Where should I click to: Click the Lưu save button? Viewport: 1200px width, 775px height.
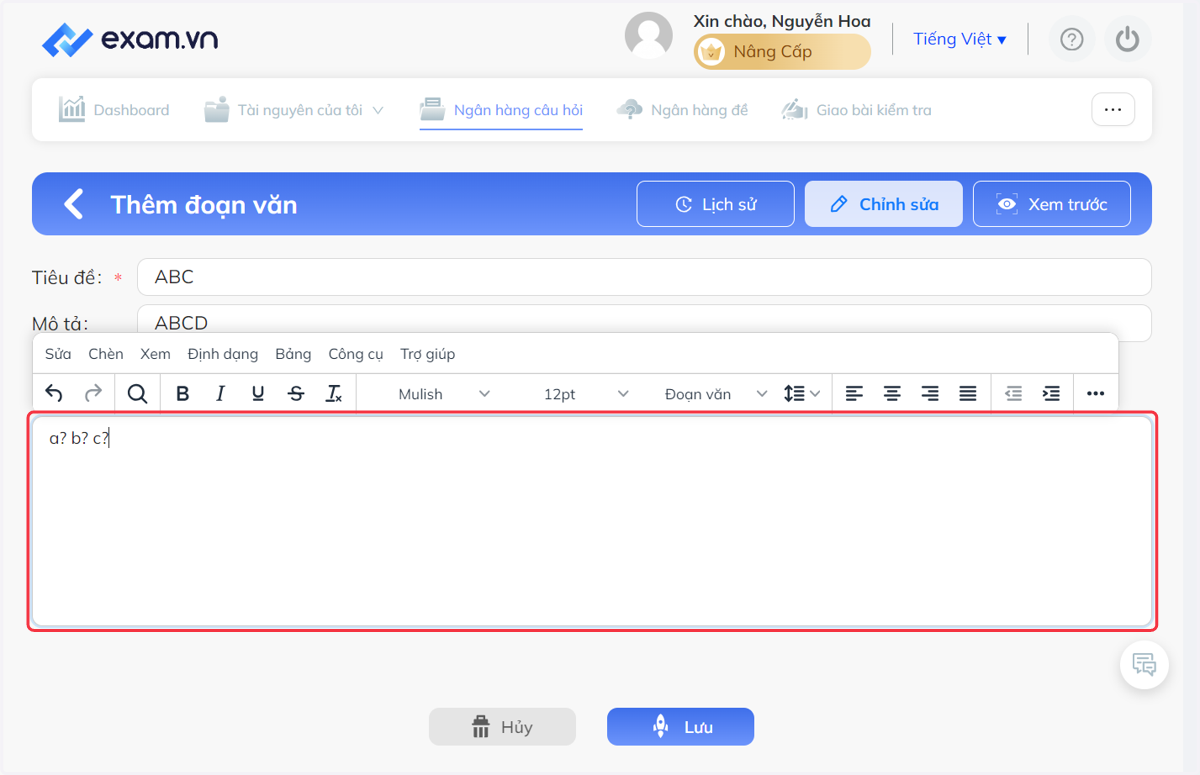(x=680, y=727)
